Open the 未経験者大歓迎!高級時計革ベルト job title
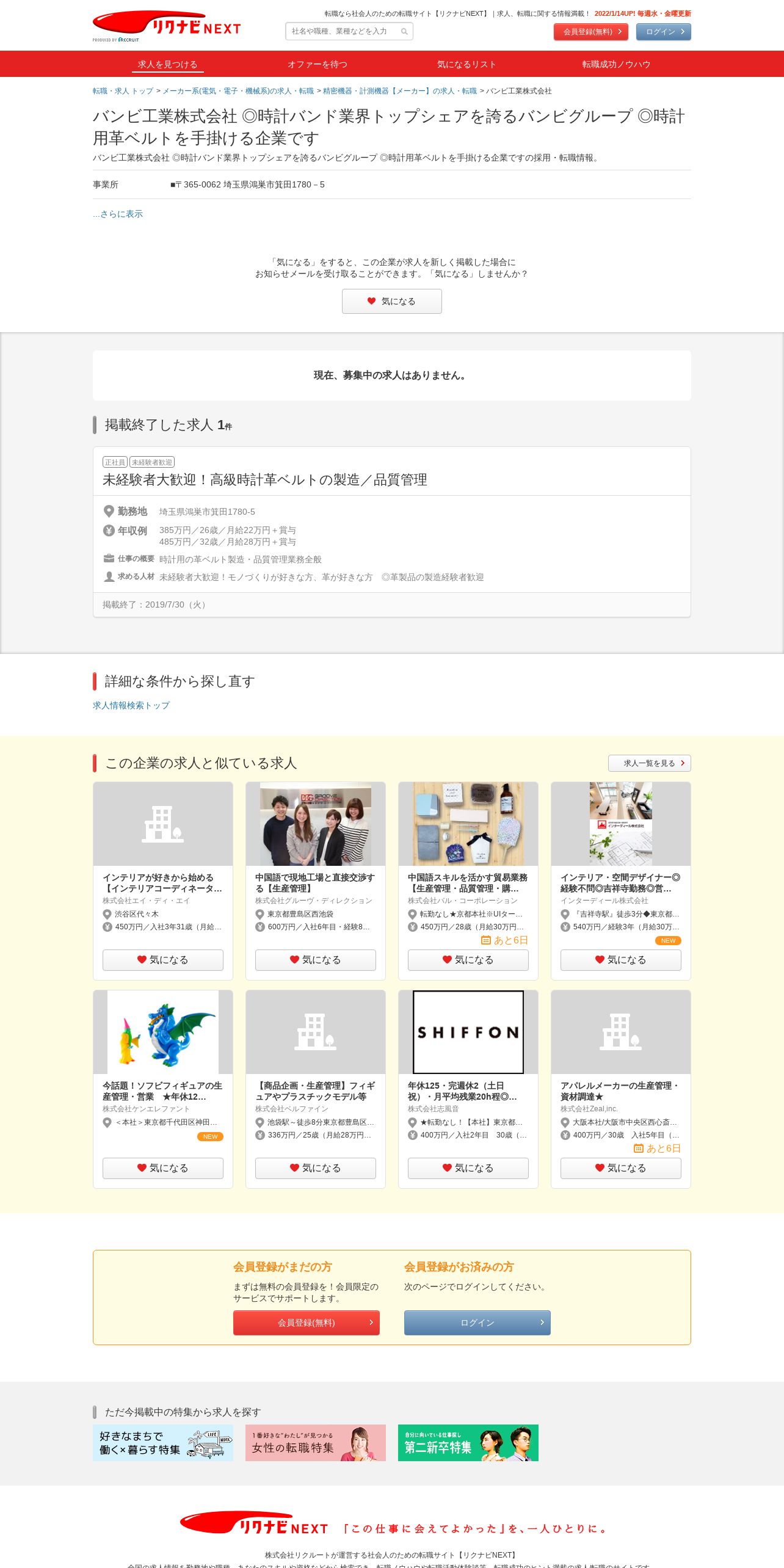 (265, 480)
